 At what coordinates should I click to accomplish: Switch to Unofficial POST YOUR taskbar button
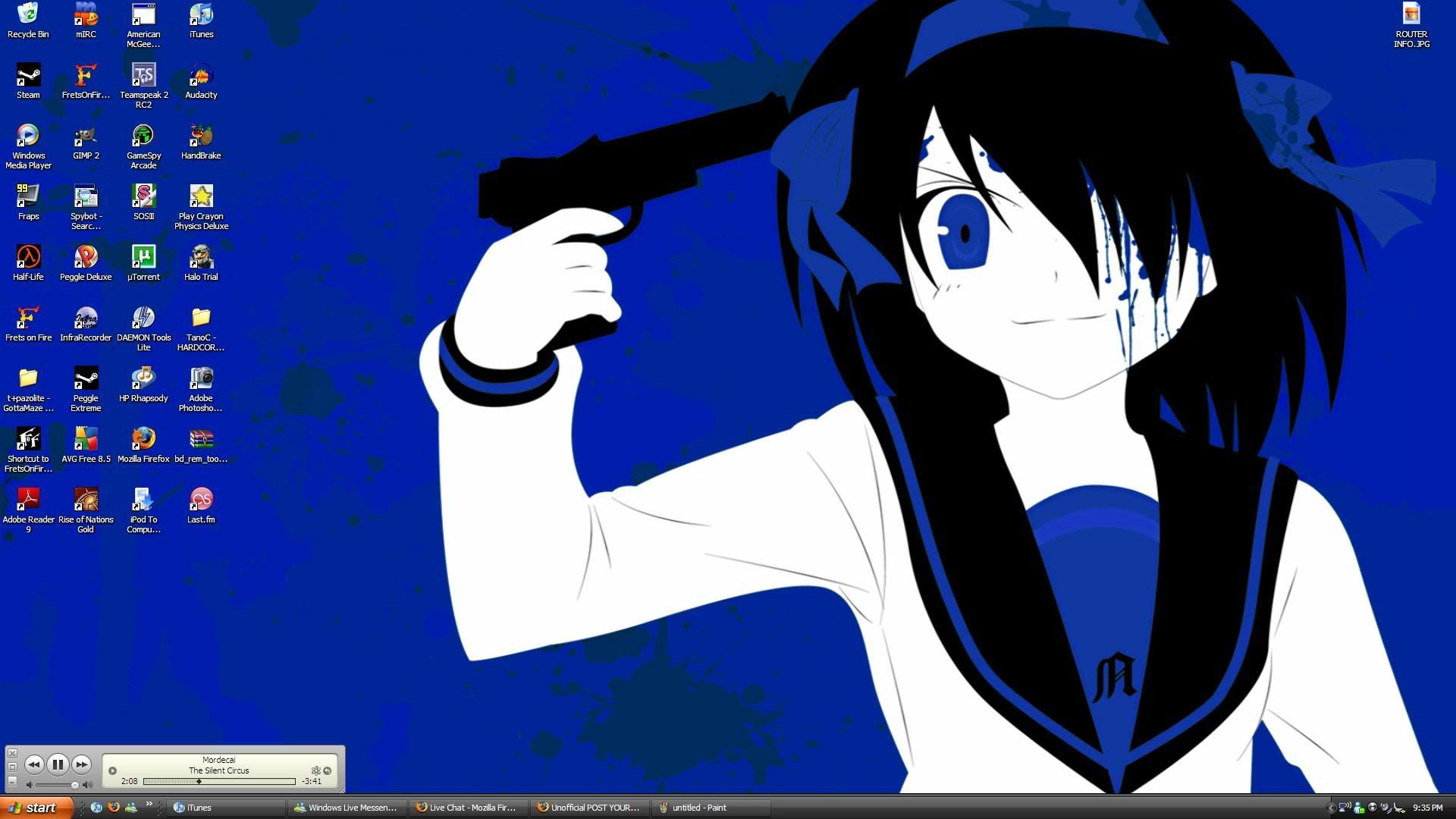(590, 808)
